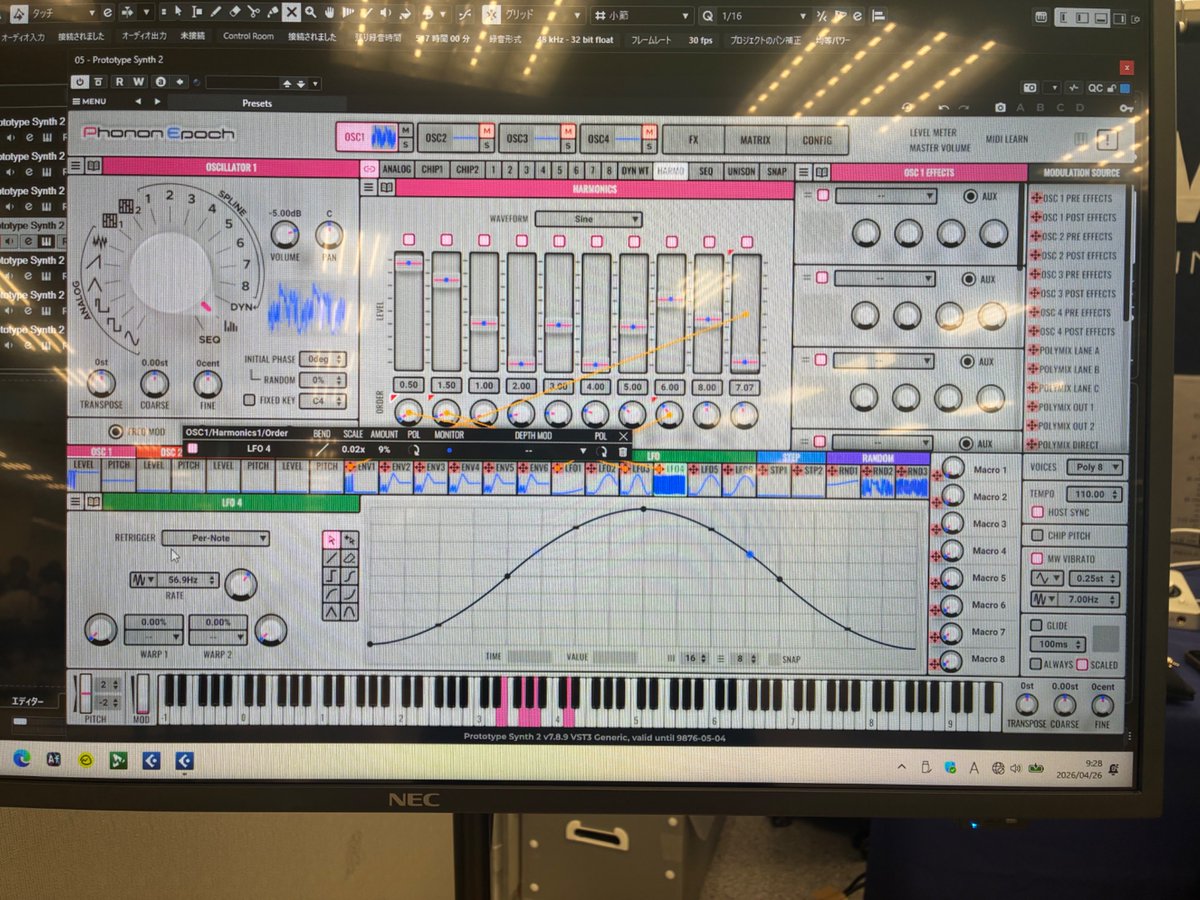The width and height of the screenshot is (1200, 900).
Task: Click the camera snapshot icon in plugin header
Action: click(x=1000, y=108)
